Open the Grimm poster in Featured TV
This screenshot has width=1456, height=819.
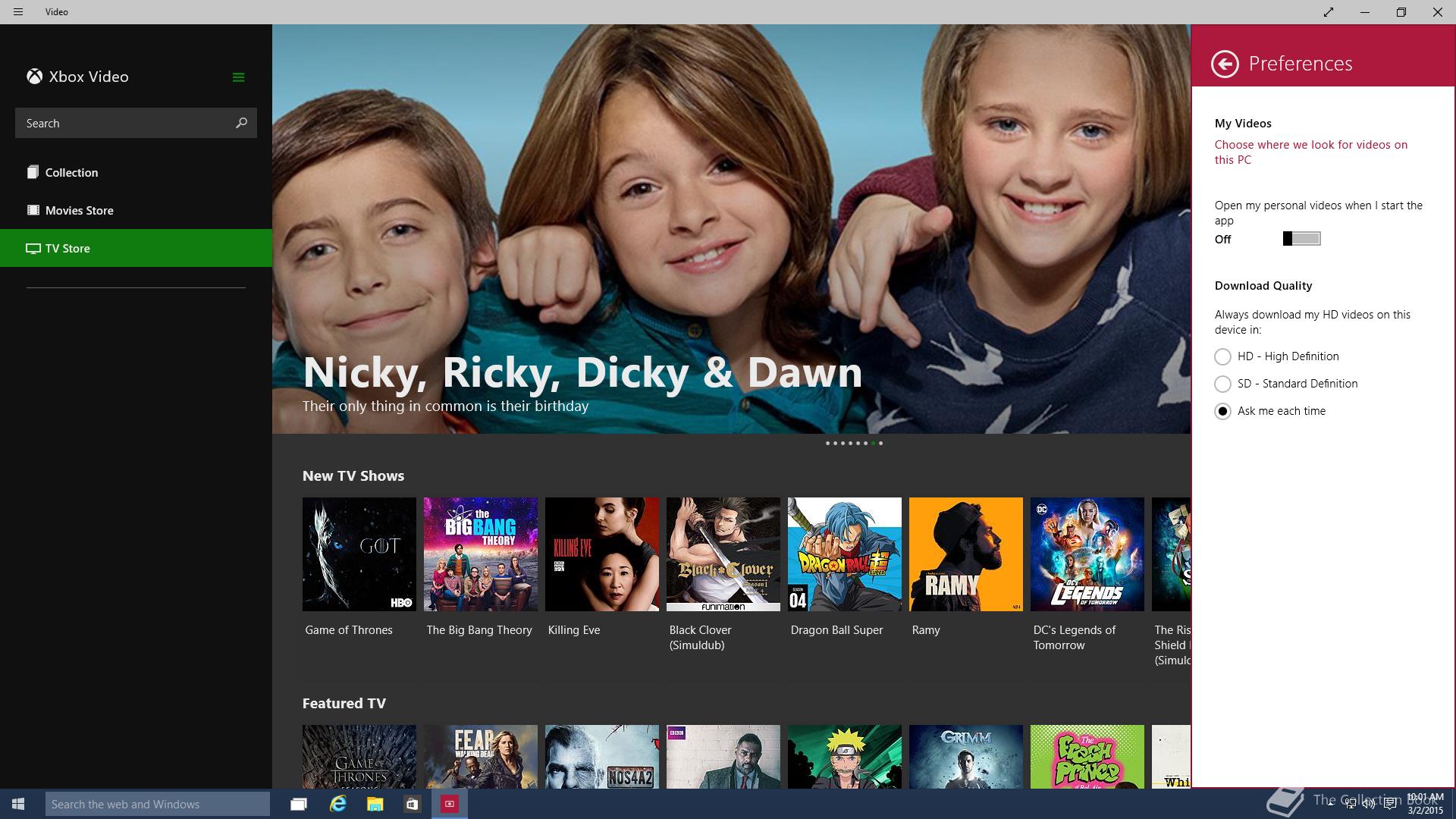[x=966, y=757]
